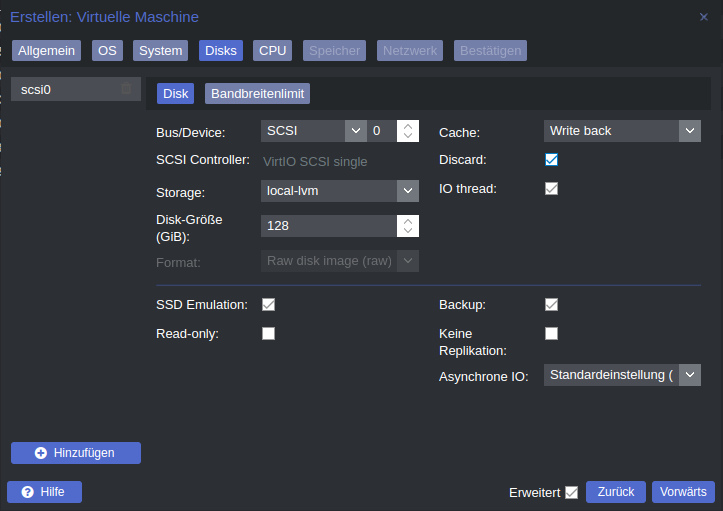Switch to the CPU tab

pyautogui.click(x=273, y=51)
